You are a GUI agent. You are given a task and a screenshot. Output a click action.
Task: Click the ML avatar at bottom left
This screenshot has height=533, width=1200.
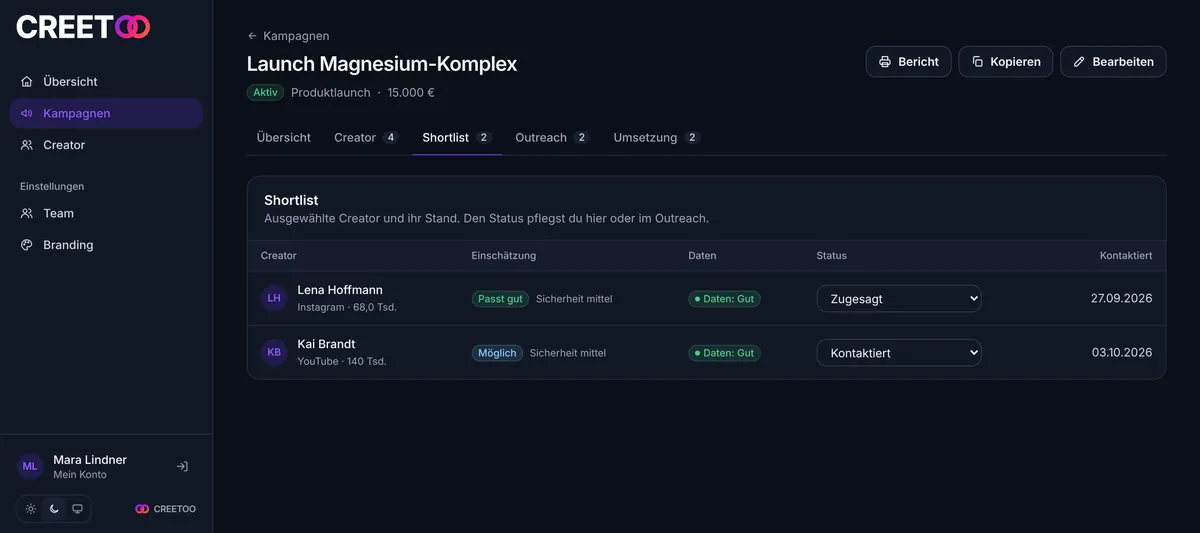click(30, 466)
